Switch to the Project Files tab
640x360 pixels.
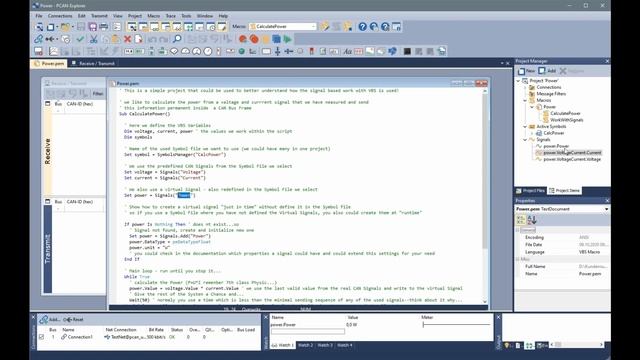pyautogui.click(x=530, y=191)
